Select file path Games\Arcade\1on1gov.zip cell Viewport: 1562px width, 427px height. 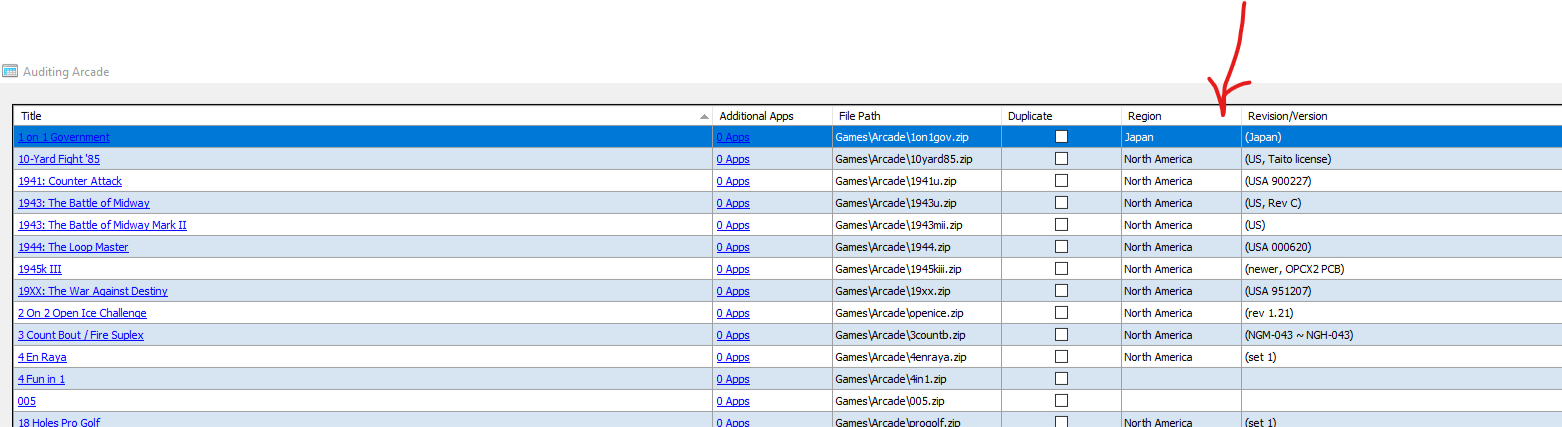point(917,137)
